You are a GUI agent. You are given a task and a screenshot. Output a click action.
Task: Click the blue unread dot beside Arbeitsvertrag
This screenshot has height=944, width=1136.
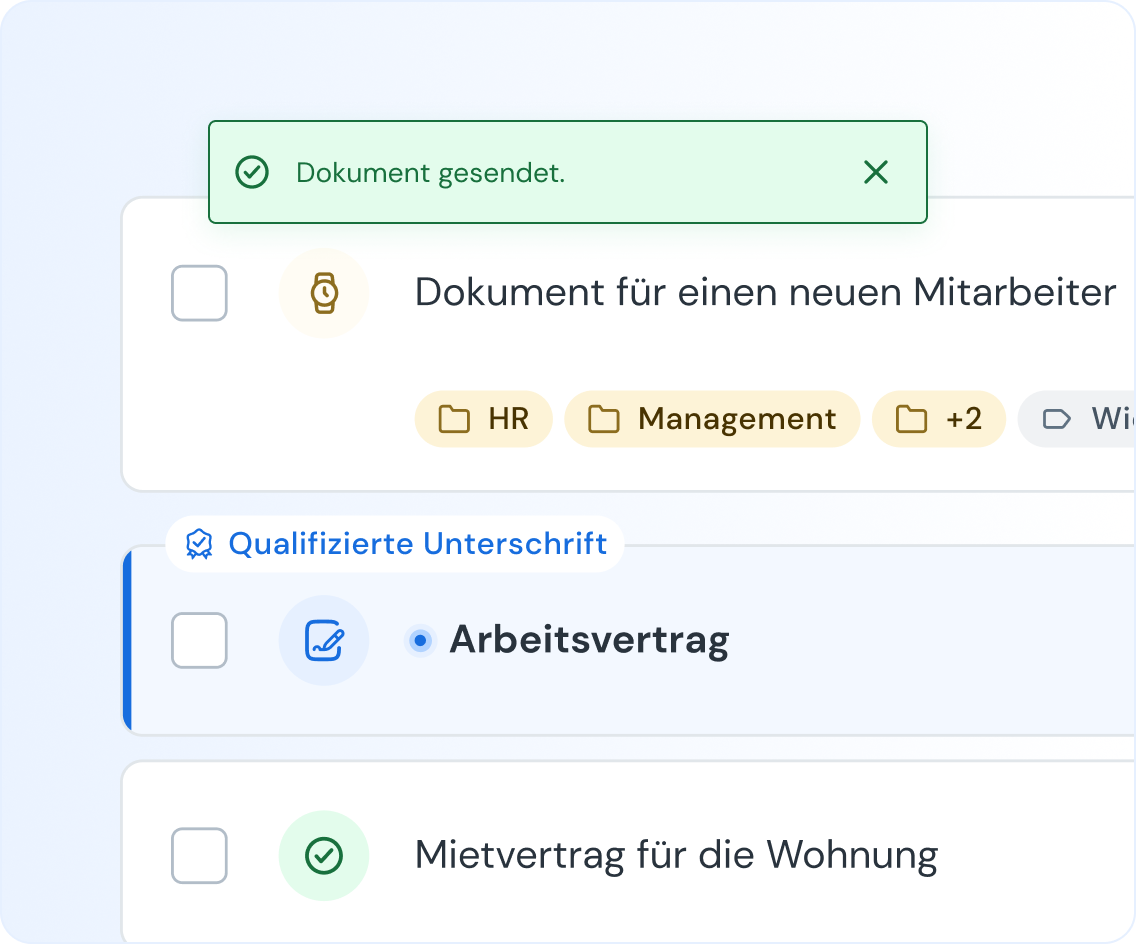421,640
